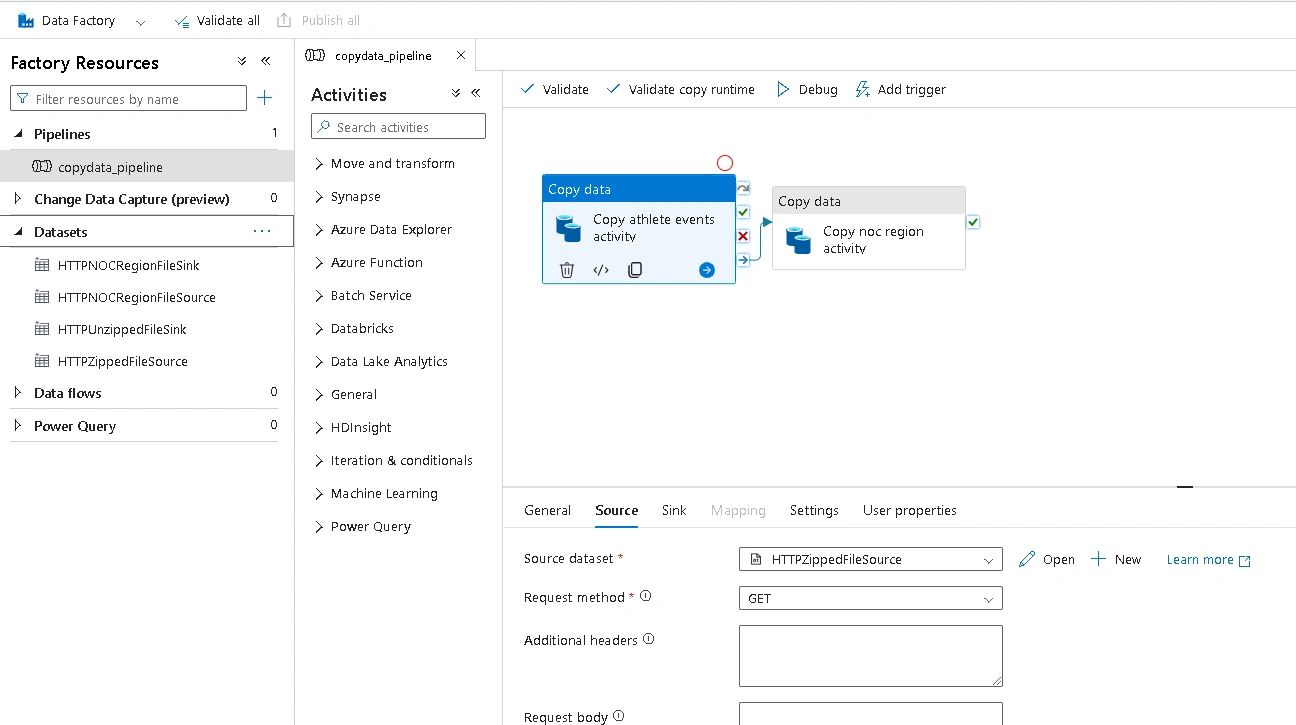Image resolution: width=1296 pixels, height=725 pixels.
Task: Toggle the debug breakpoint circle above the activity
Action: coord(724,162)
